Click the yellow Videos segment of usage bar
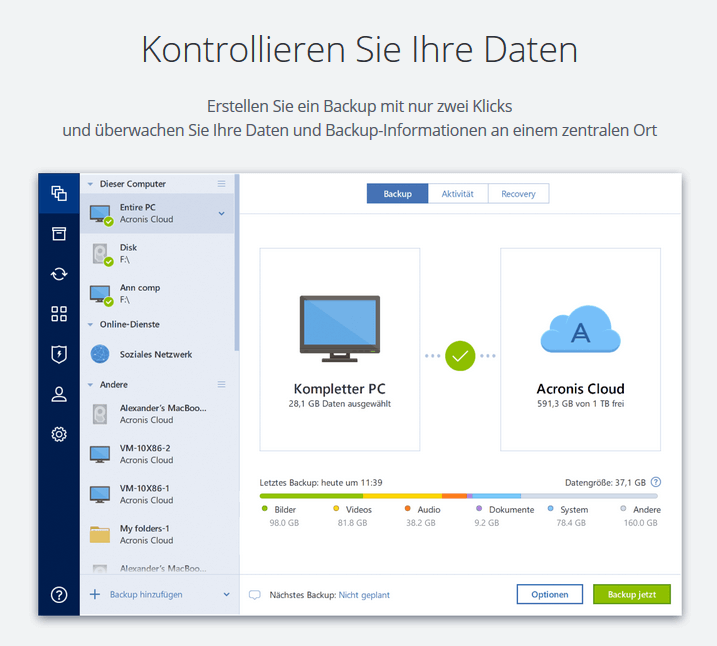Viewport: 717px width, 646px height. (402, 496)
